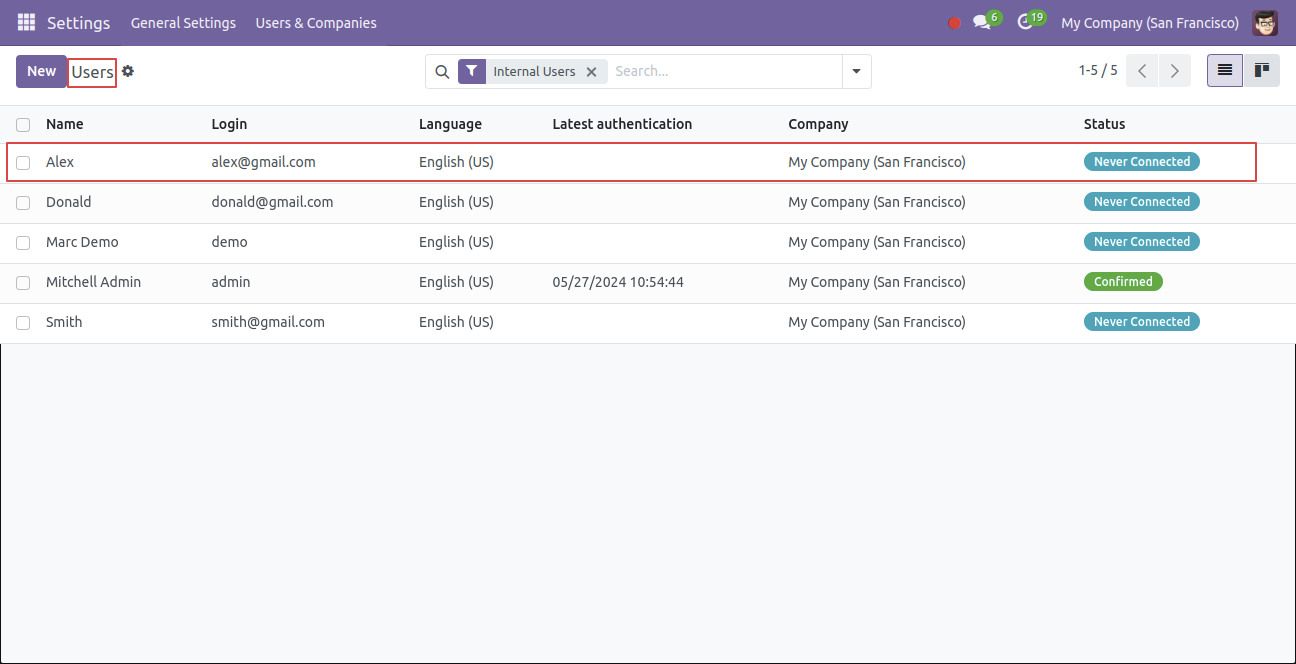Click the admin login cell
The image size is (1296, 664).
231,282
